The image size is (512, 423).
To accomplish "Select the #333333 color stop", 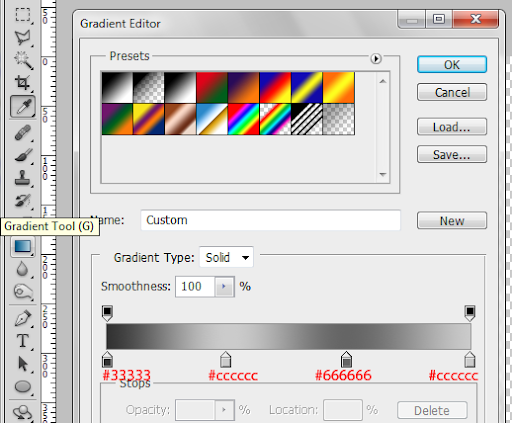I will (x=107, y=359).
